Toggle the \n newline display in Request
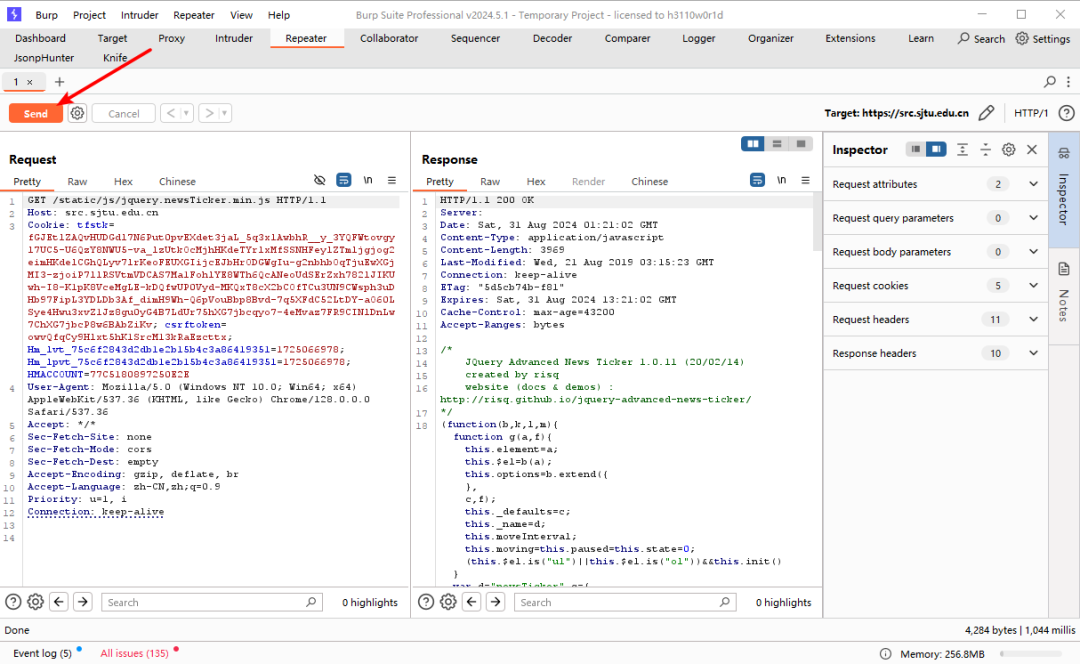1080x664 pixels. point(368,180)
